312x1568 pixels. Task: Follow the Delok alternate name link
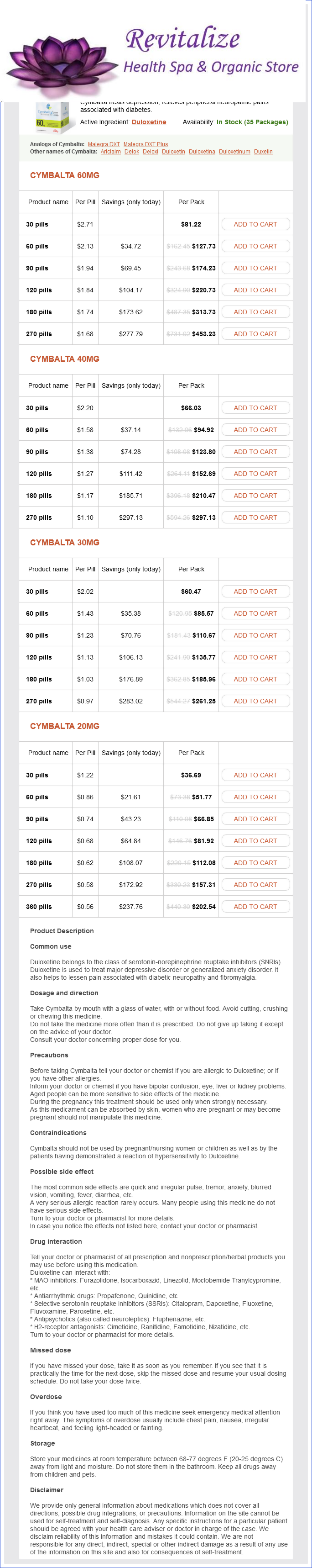click(132, 152)
